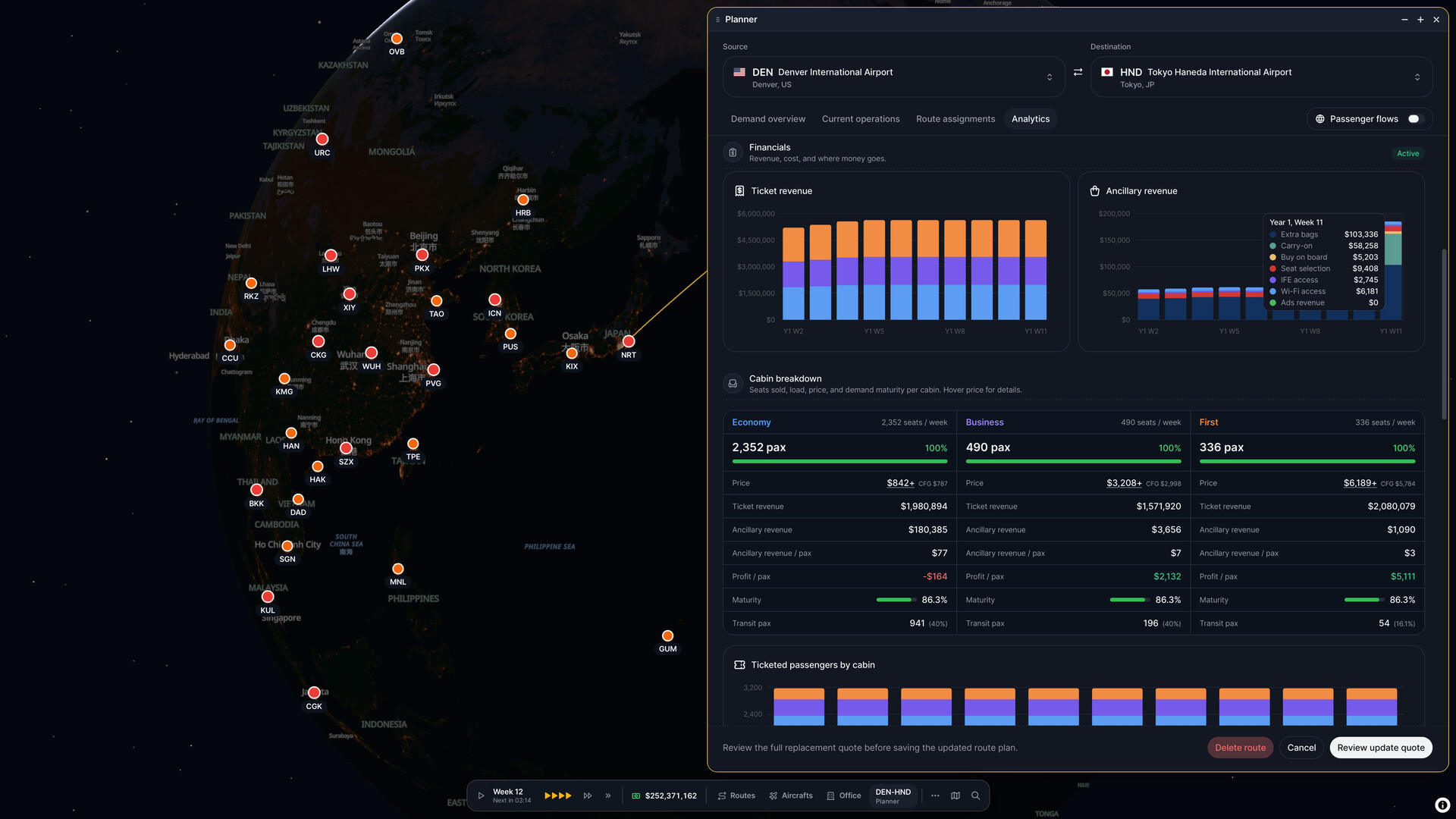The image size is (1456, 819).
Task: Click the Ancillary revenue bag icon
Action: click(1094, 191)
